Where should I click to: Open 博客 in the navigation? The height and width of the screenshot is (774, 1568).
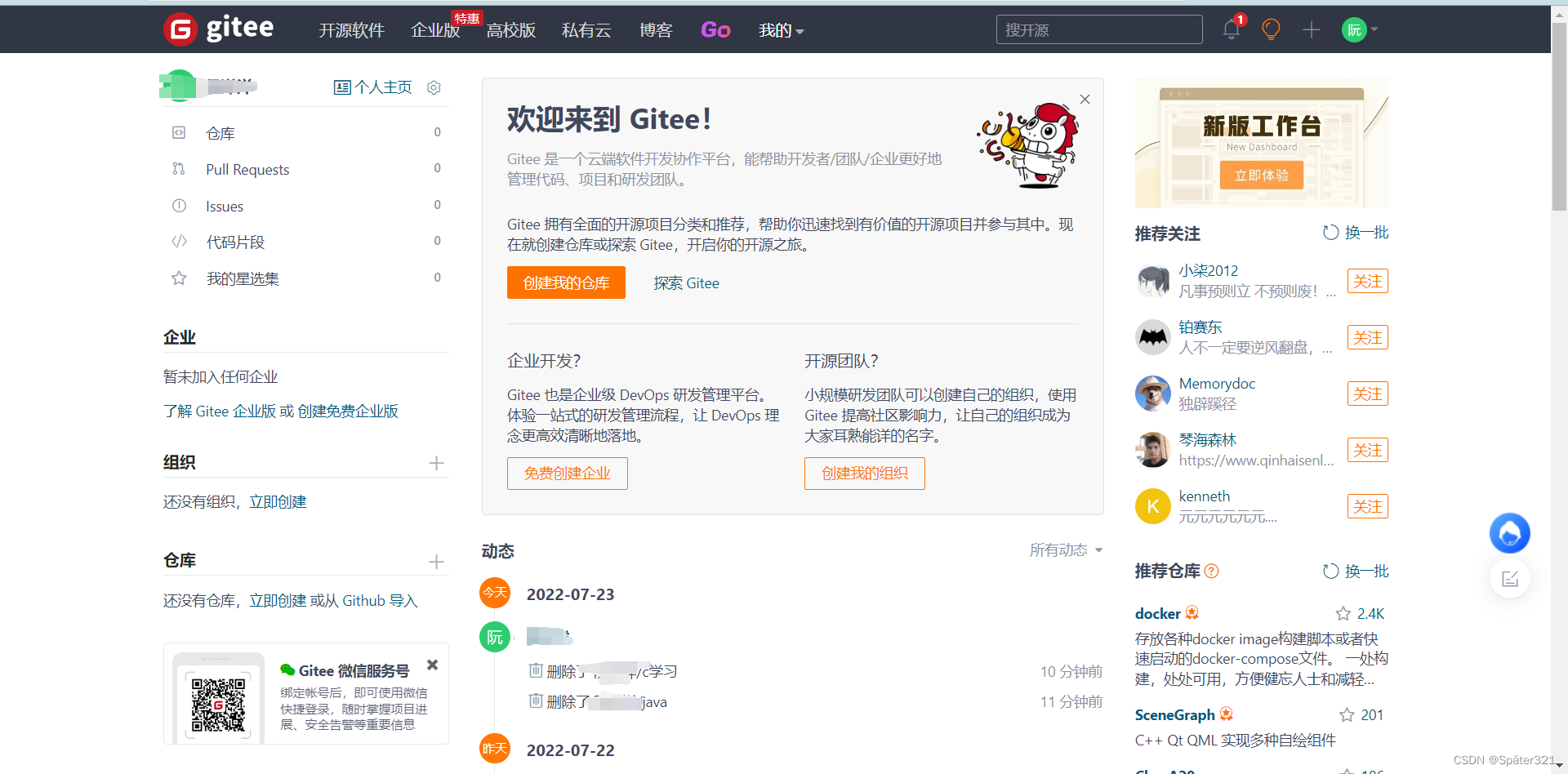click(x=656, y=30)
